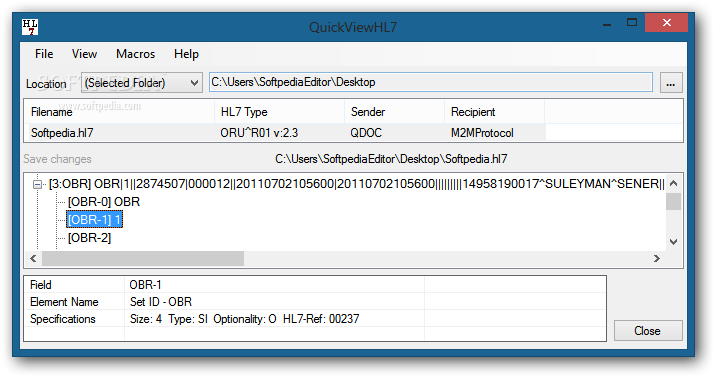Click the QuickViewHL7 app icon in title bar
The height and width of the screenshot is (377, 715).
[30, 27]
